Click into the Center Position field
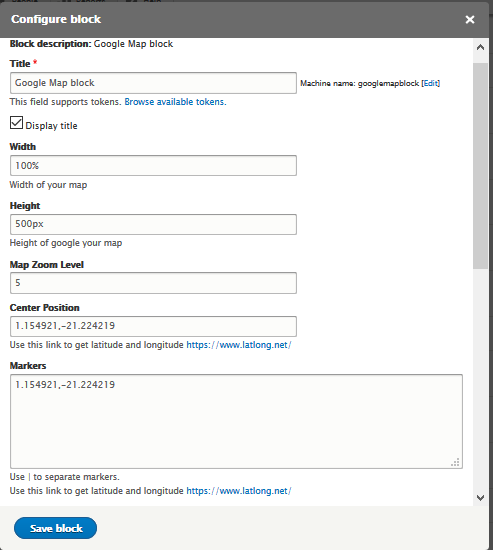Screen dimensions: 493x550 [x=153, y=326]
